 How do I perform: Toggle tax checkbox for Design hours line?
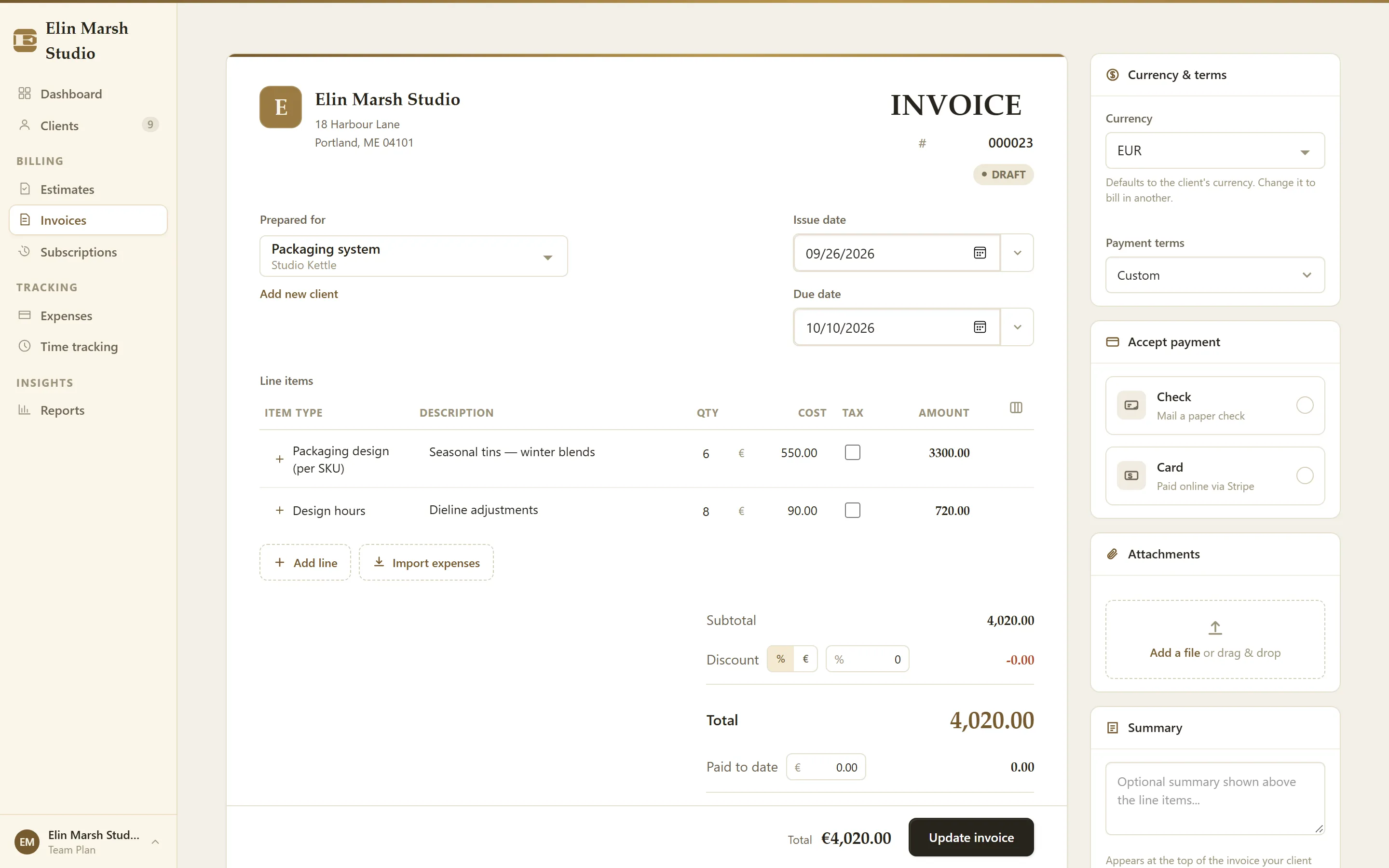pos(852,510)
